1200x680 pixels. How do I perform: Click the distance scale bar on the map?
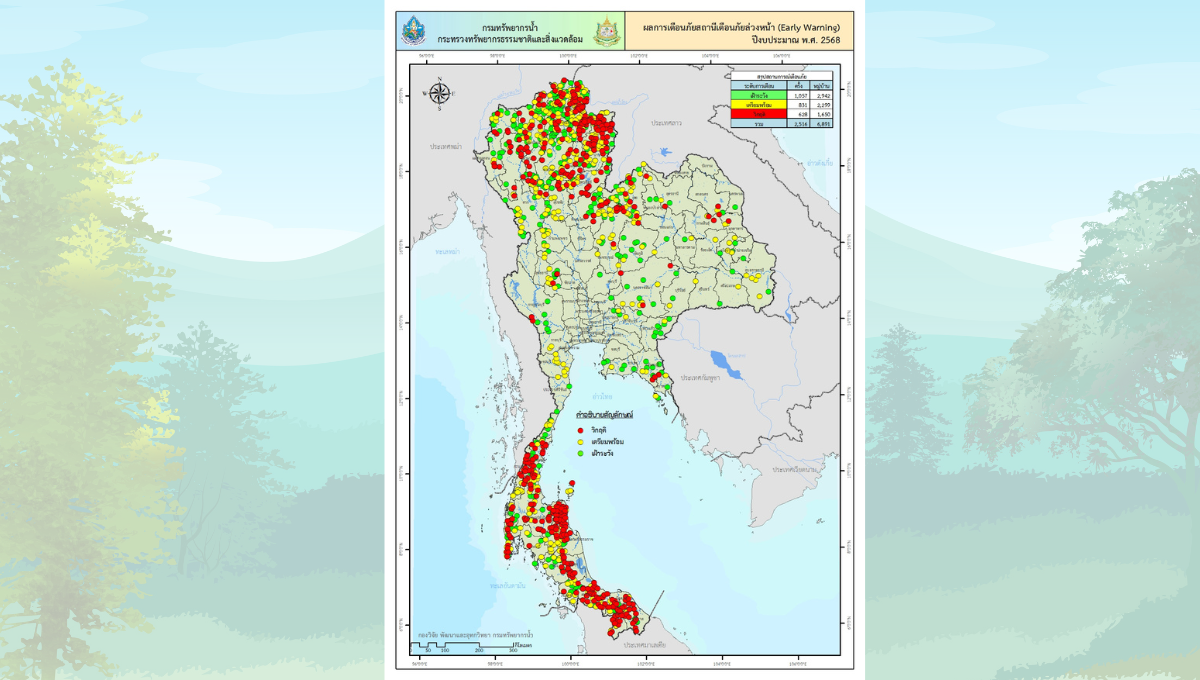[x=465, y=643]
